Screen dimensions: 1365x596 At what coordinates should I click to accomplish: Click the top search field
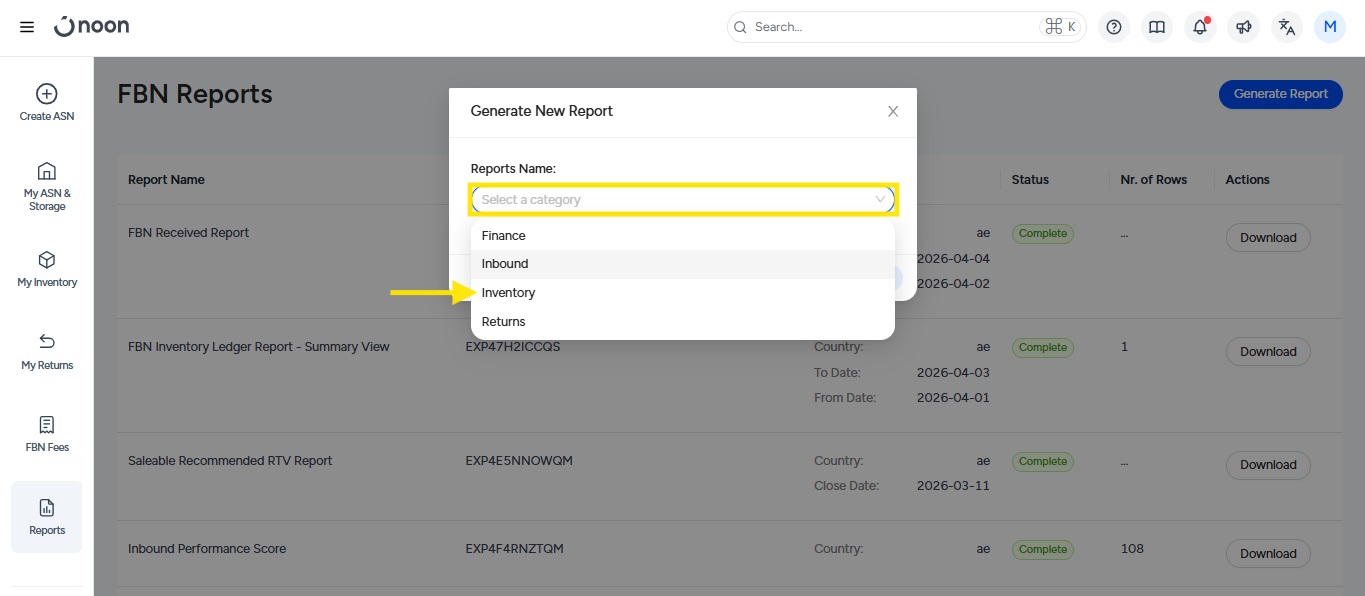[x=890, y=27]
